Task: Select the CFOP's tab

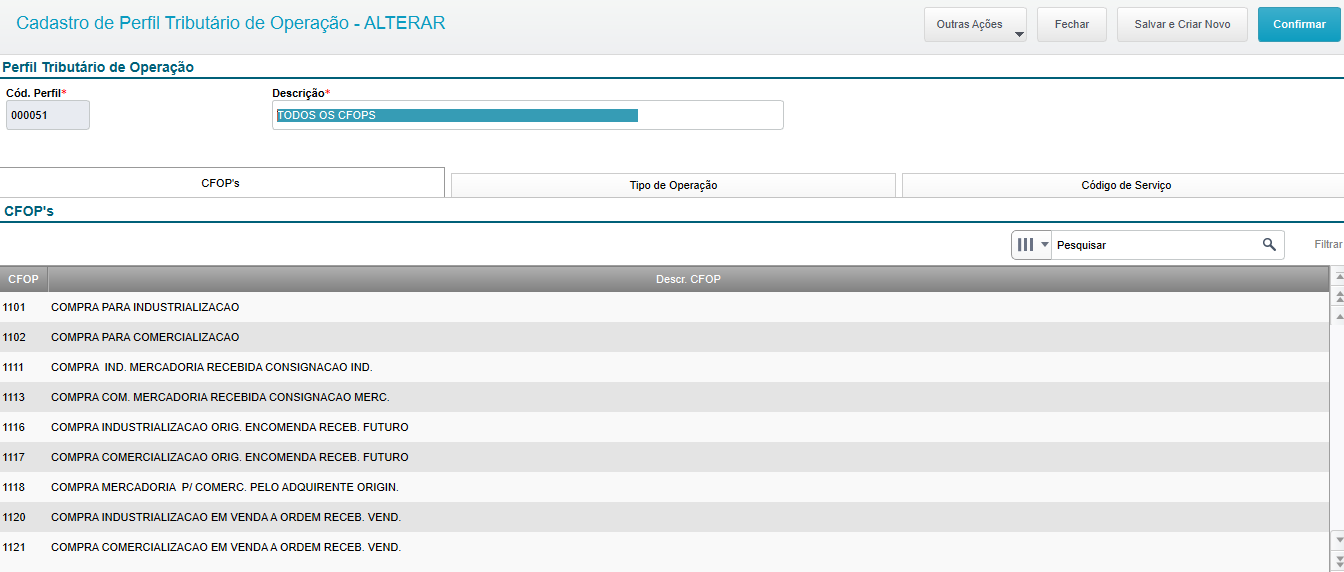Action: pyautogui.click(x=221, y=184)
